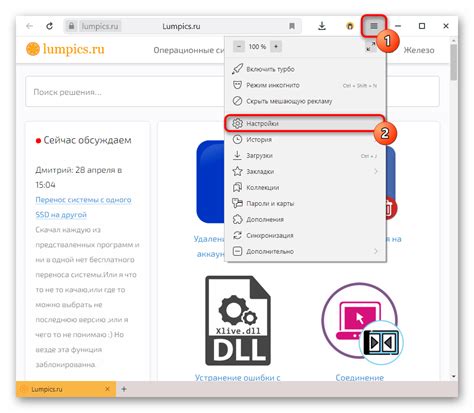Open a new tab with plus button

click(x=124, y=389)
